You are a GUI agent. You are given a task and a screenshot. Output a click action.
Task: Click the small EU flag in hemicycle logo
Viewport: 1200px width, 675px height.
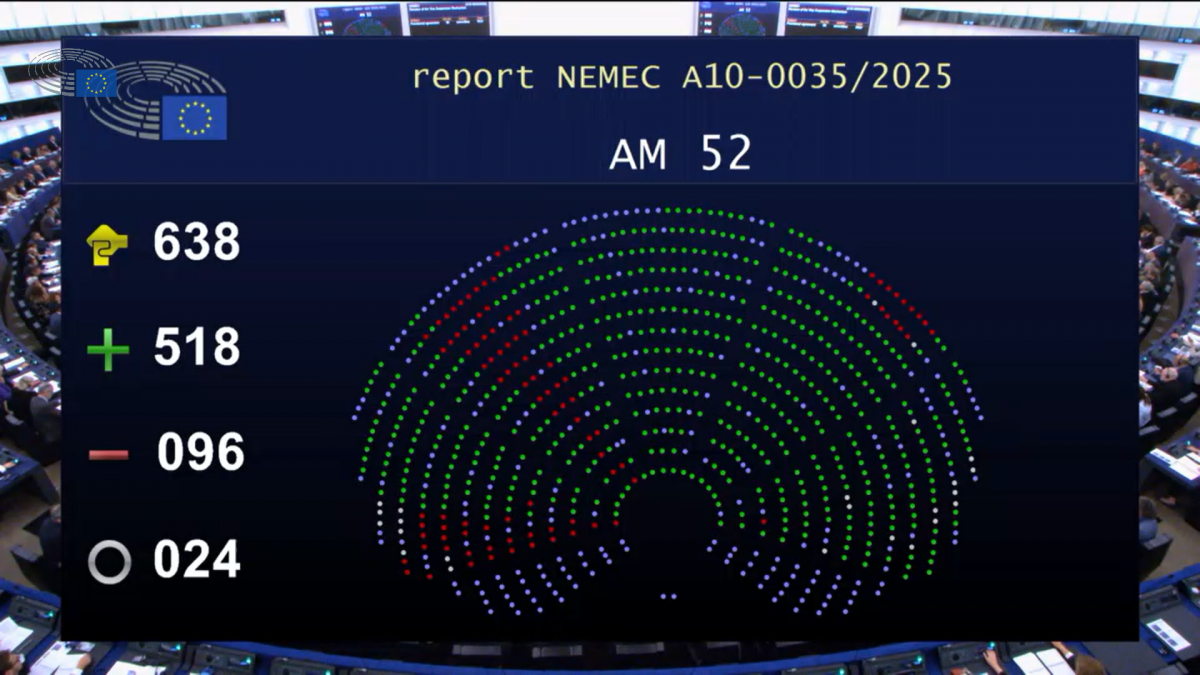pyautogui.click(x=96, y=83)
